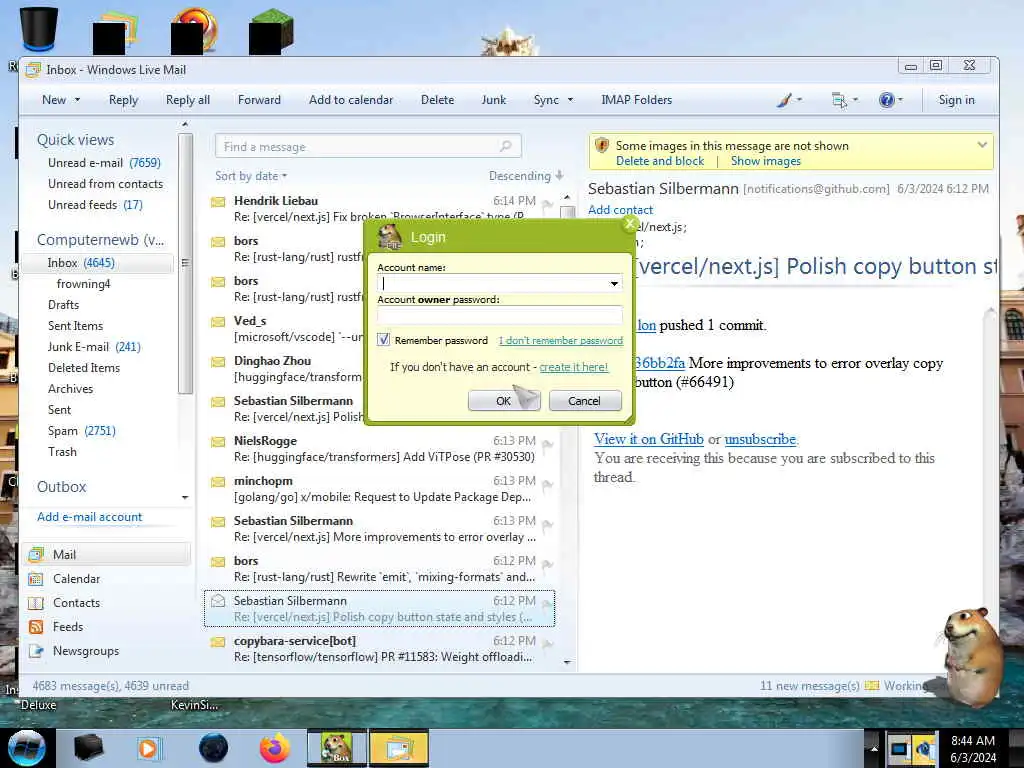Open the create it here! link
The width and height of the screenshot is (1024, 768).
[x=573, y=367]
